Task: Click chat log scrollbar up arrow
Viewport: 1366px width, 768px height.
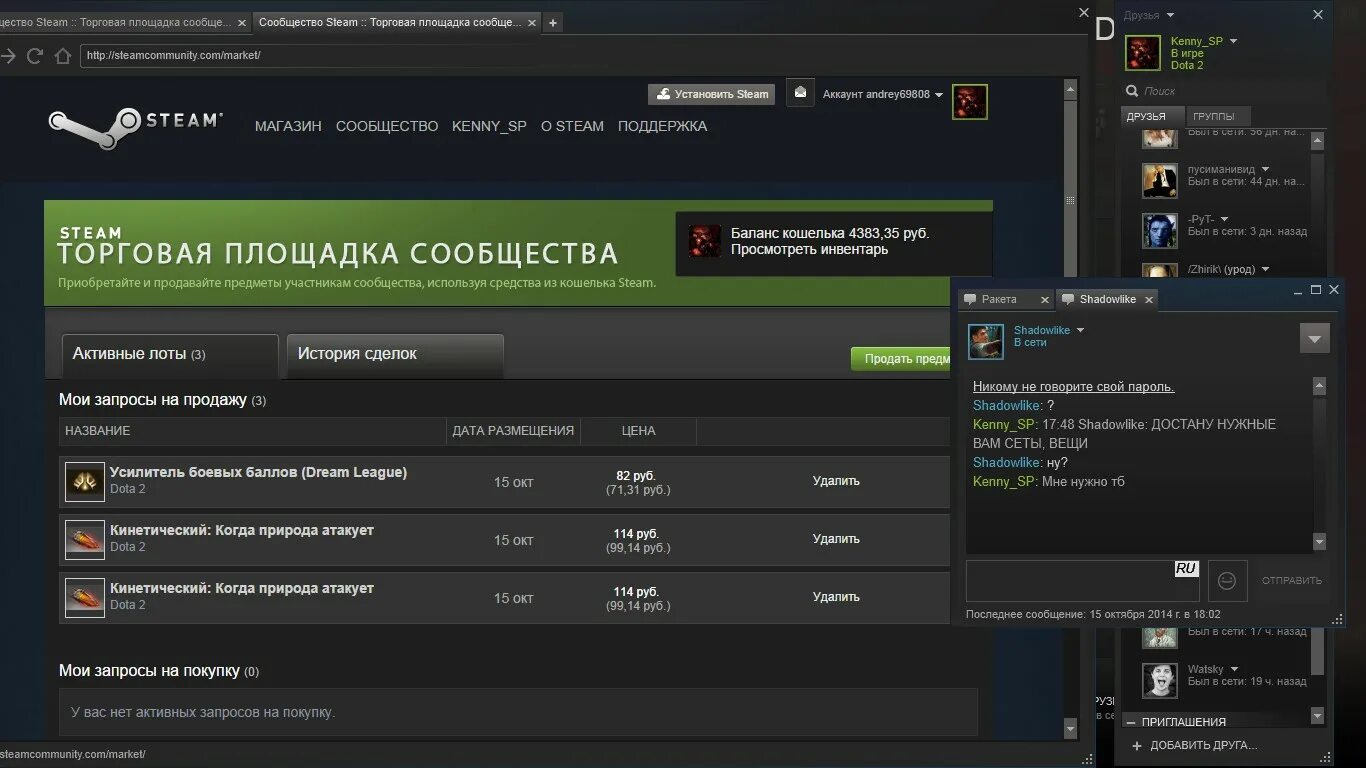Action: coord(1319,386)
